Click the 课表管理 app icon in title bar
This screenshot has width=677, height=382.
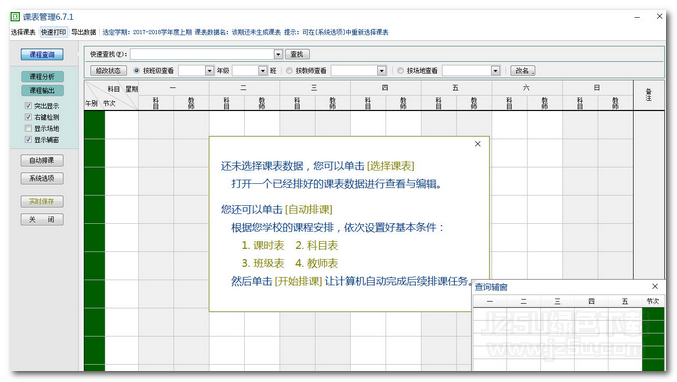point(15,17)
